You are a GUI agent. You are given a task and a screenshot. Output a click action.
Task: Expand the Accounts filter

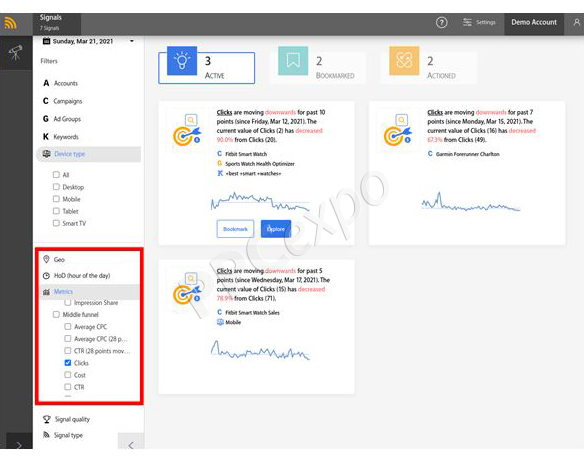(x=60, y=83)
